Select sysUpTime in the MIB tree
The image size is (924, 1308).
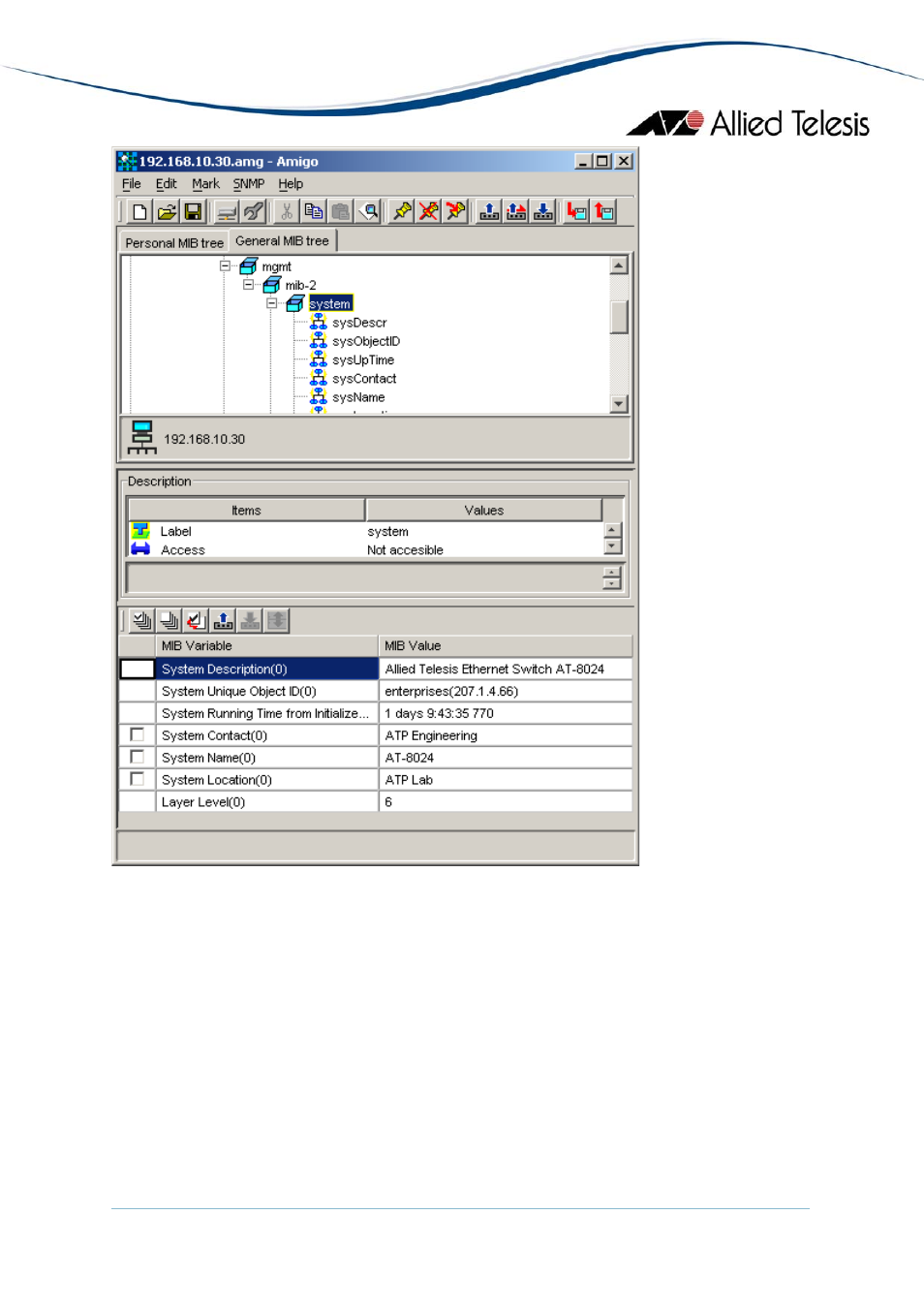(363, 359)
